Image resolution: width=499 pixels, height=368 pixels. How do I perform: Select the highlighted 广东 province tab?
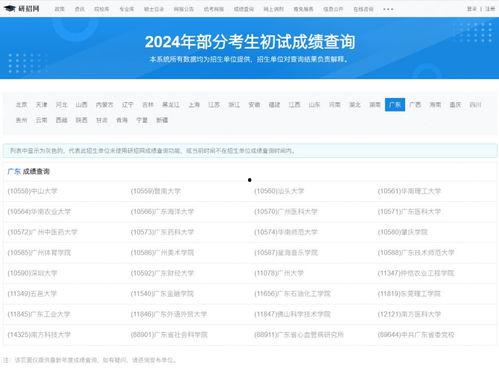tap(395, 105)
